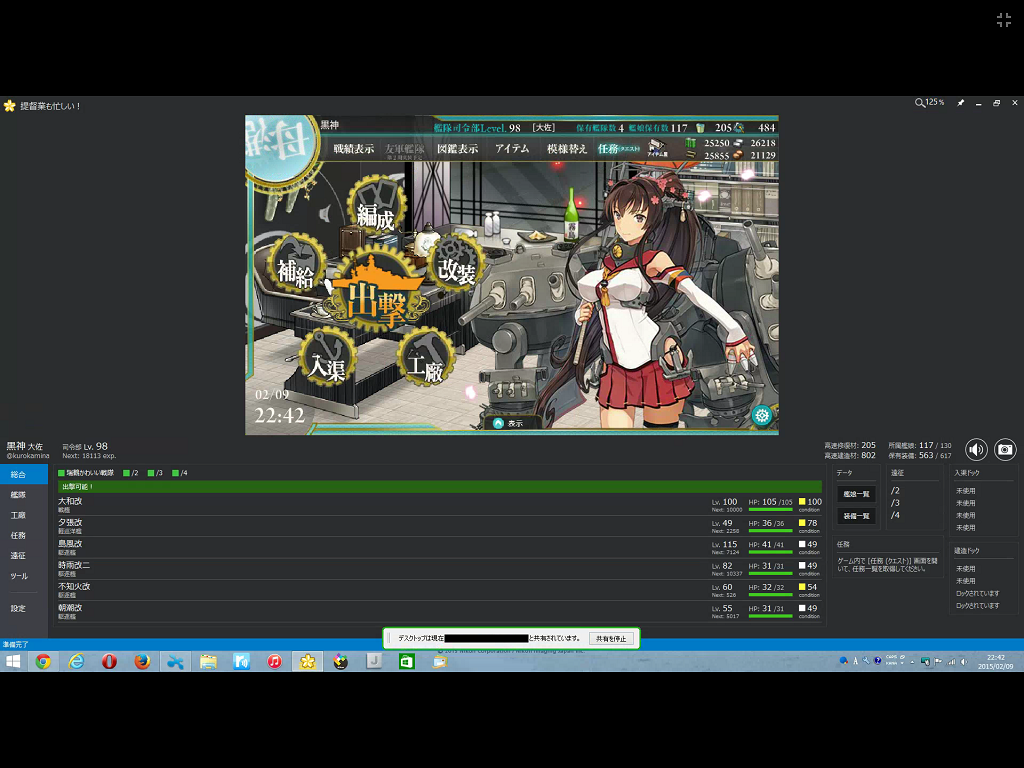
Task: Toggle the speaker icon beside the furniture
Action: [325, 214]
